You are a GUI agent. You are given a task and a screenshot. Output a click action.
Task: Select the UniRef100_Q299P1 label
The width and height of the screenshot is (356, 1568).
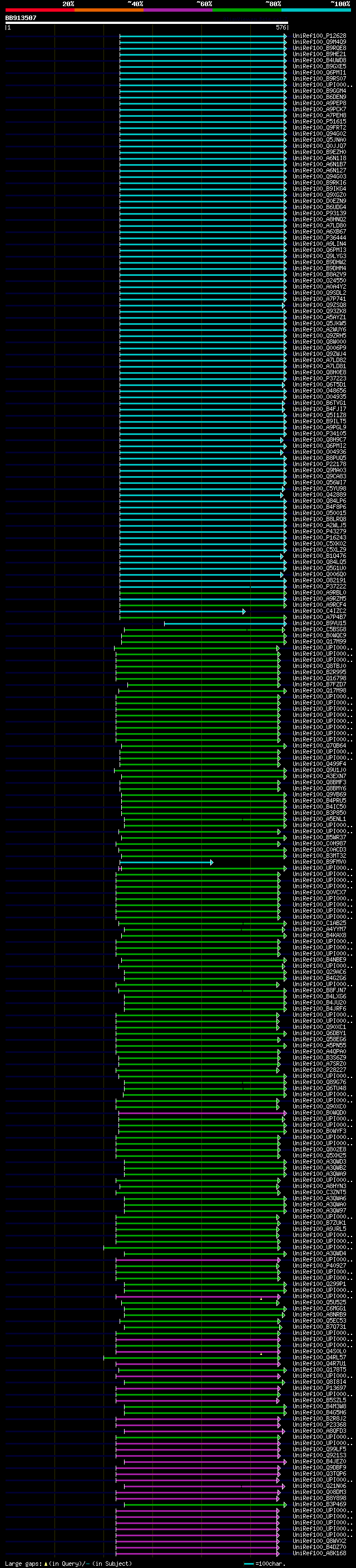[319, 1284]
